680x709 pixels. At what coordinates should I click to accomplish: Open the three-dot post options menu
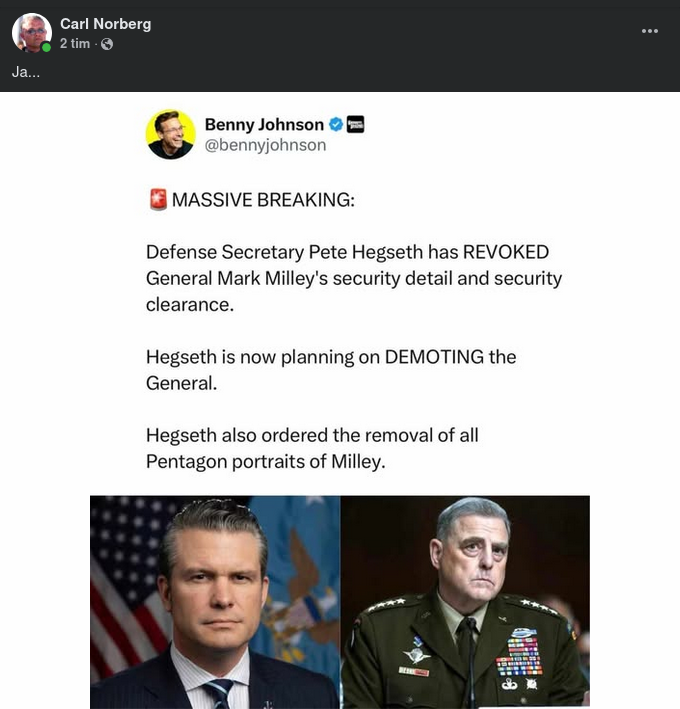click(x=650, y=31)
